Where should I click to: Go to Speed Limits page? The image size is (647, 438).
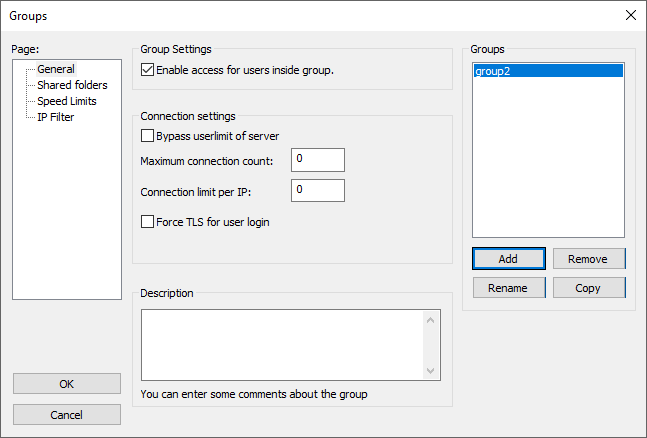67,101
